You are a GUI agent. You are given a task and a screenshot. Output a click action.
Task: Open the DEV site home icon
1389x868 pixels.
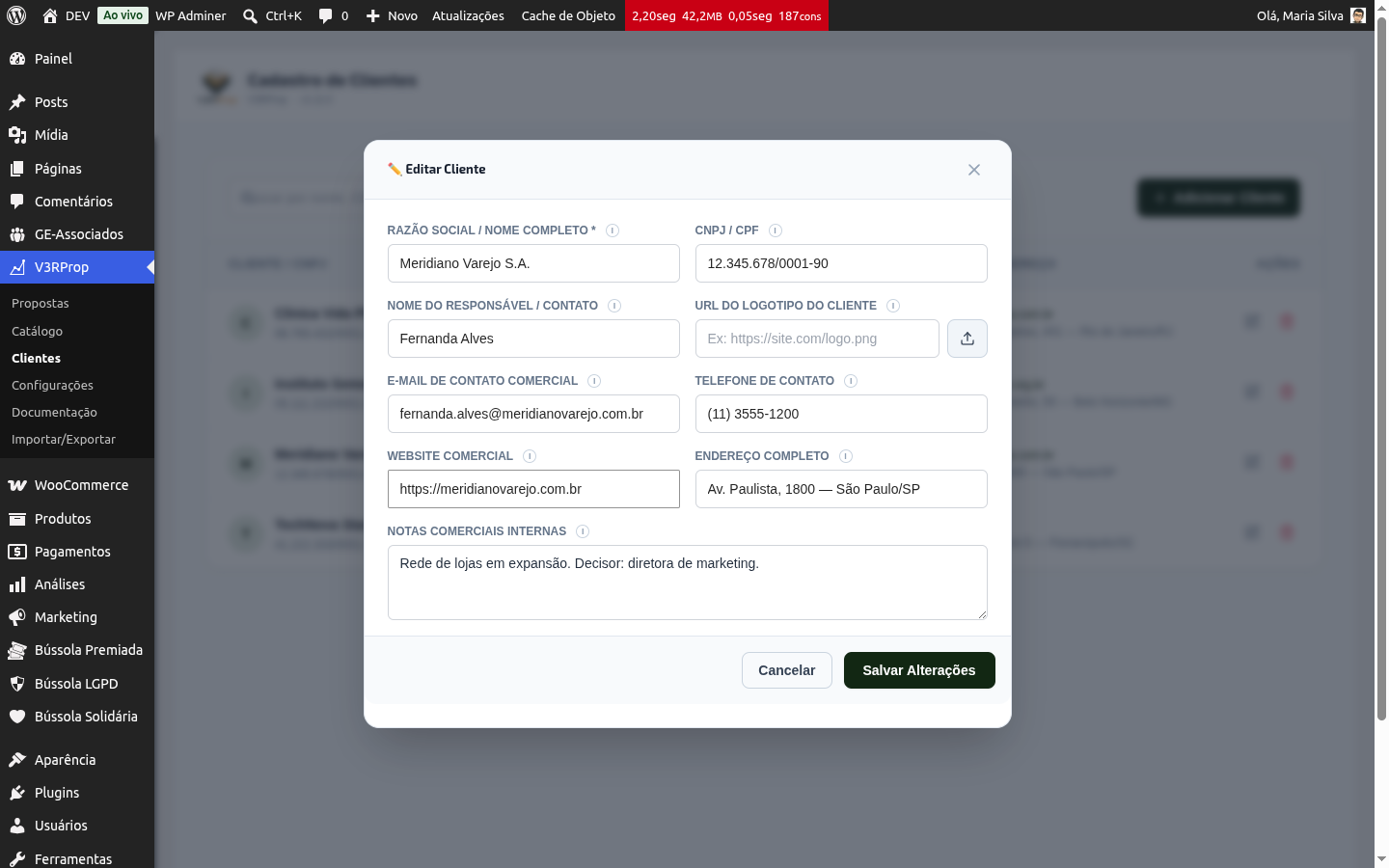tap(50, 15)
